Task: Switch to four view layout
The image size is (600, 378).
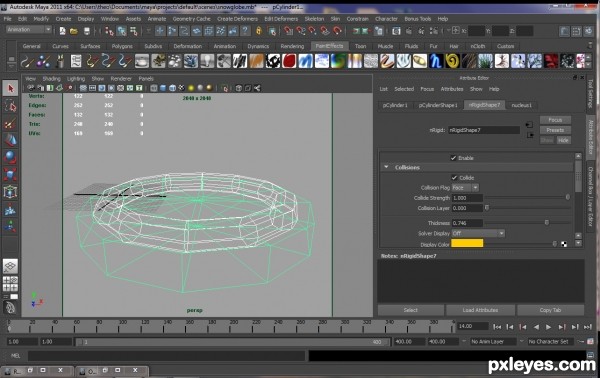Action: (x=10, y=284)
